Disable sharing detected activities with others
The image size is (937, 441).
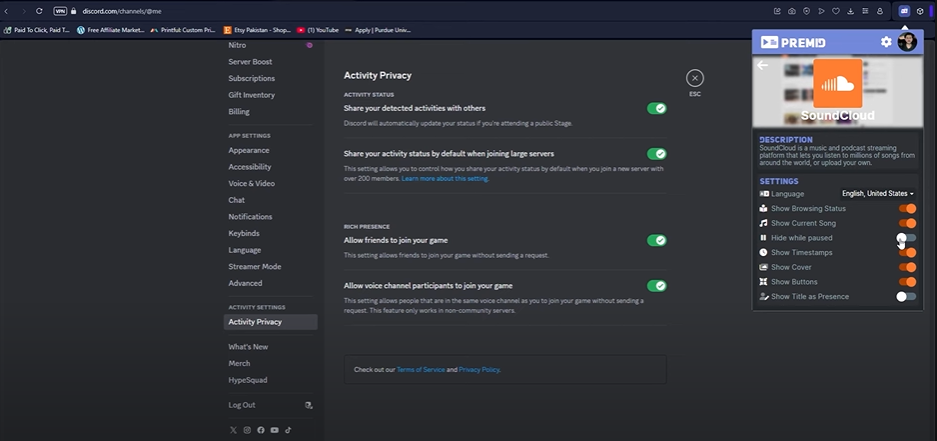(656, 108)
